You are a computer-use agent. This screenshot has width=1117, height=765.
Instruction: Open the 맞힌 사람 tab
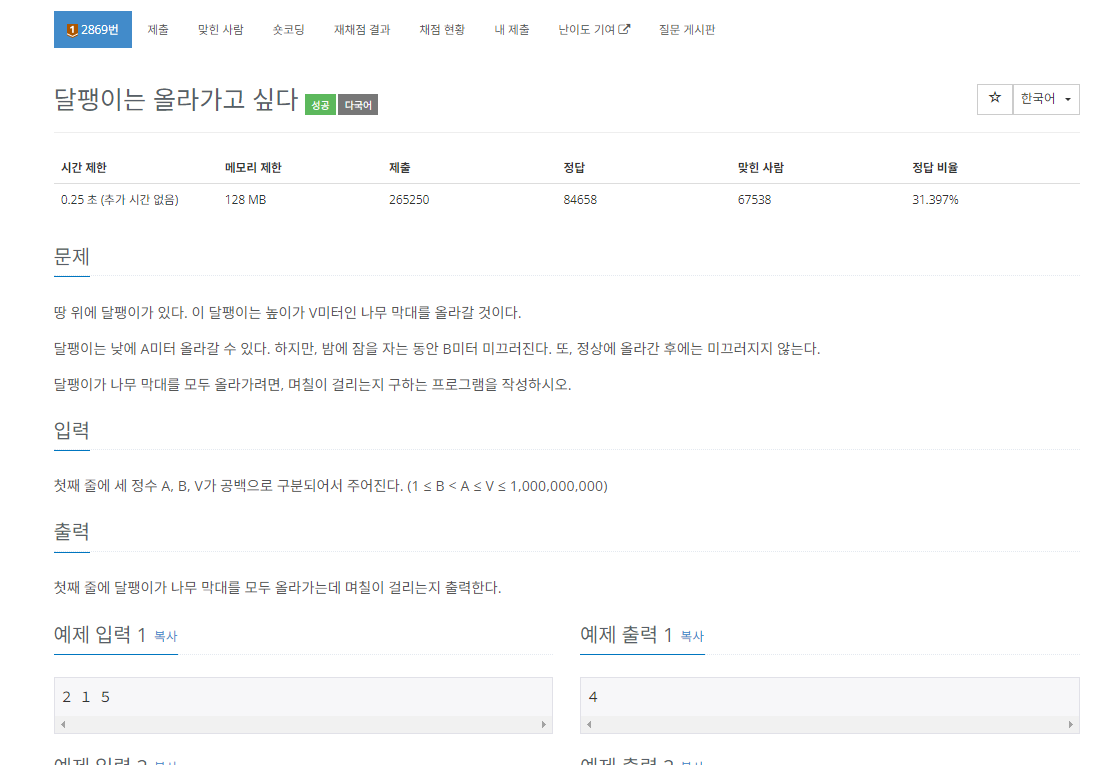pyautogui.click(x=221, y=29)
